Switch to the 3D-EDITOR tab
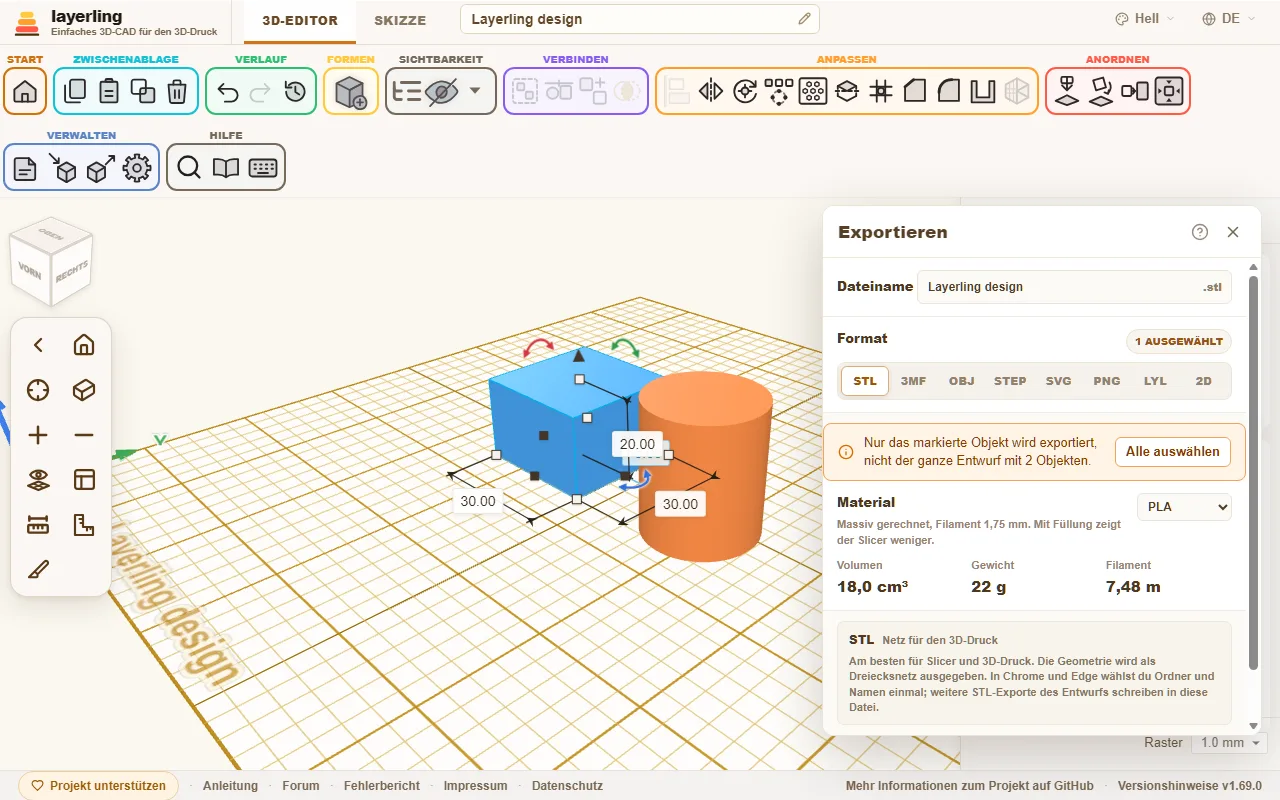The width and height of the screenshot is (1280, 800). pyautogui.click(x=300, y=20)
